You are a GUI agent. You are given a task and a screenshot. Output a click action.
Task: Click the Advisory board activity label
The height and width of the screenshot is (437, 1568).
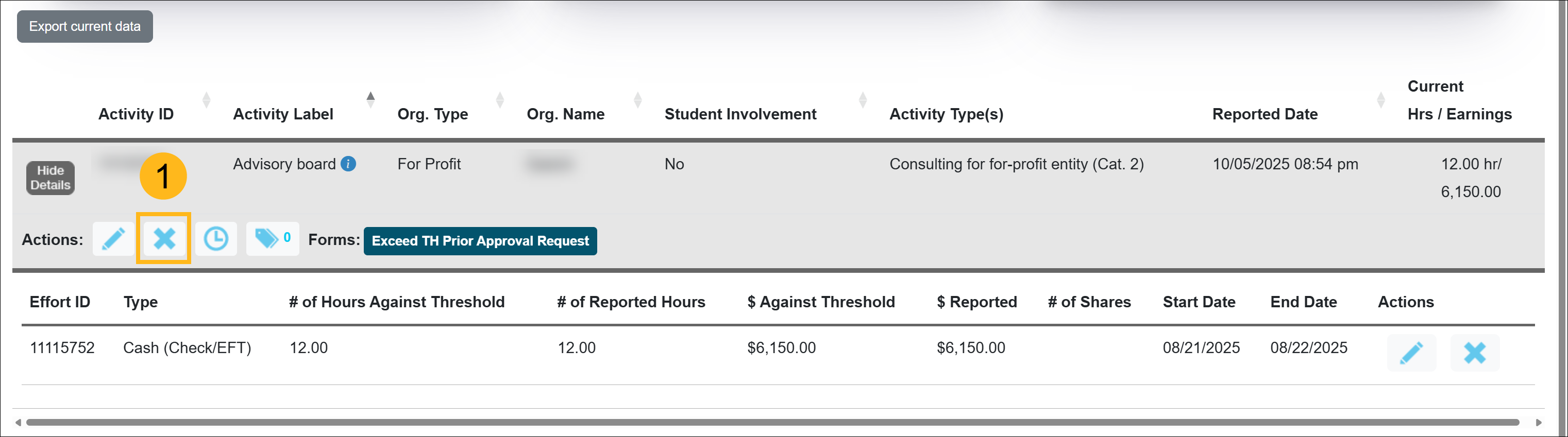pos(283,164)
